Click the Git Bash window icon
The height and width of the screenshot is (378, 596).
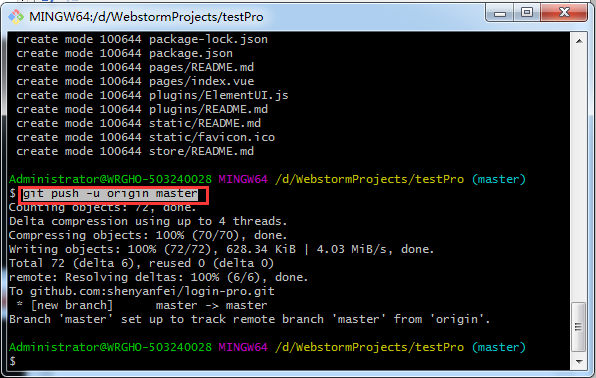[16, 17]
